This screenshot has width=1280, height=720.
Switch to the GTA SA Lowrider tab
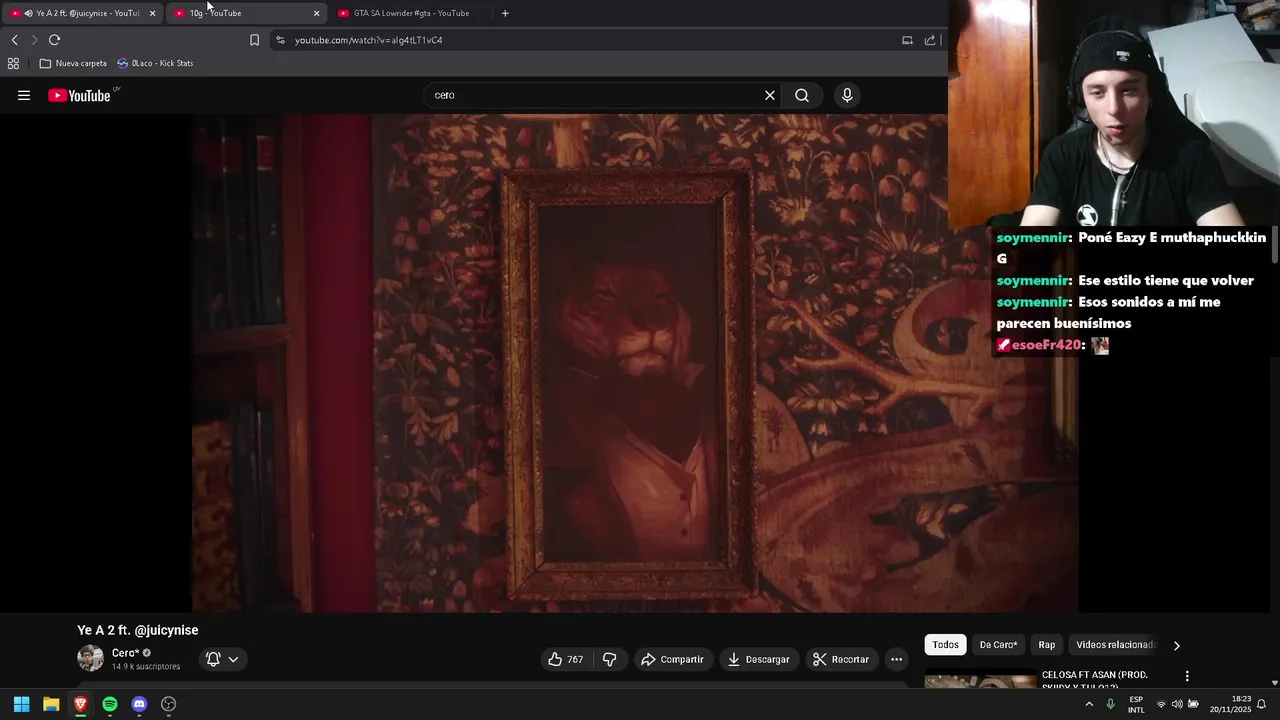(410, 13)
